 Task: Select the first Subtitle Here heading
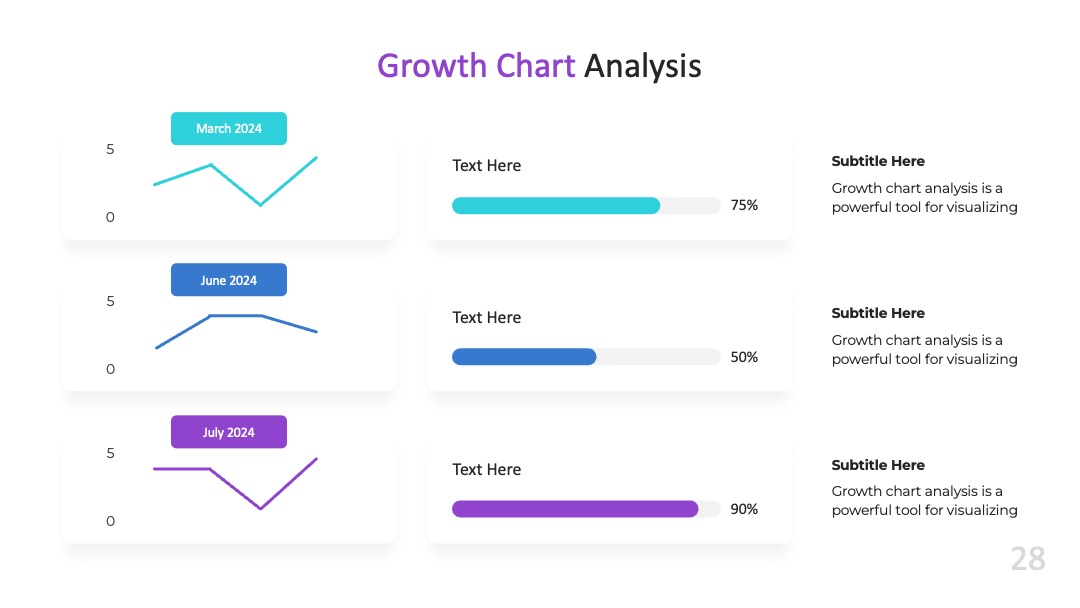[878, 161]
